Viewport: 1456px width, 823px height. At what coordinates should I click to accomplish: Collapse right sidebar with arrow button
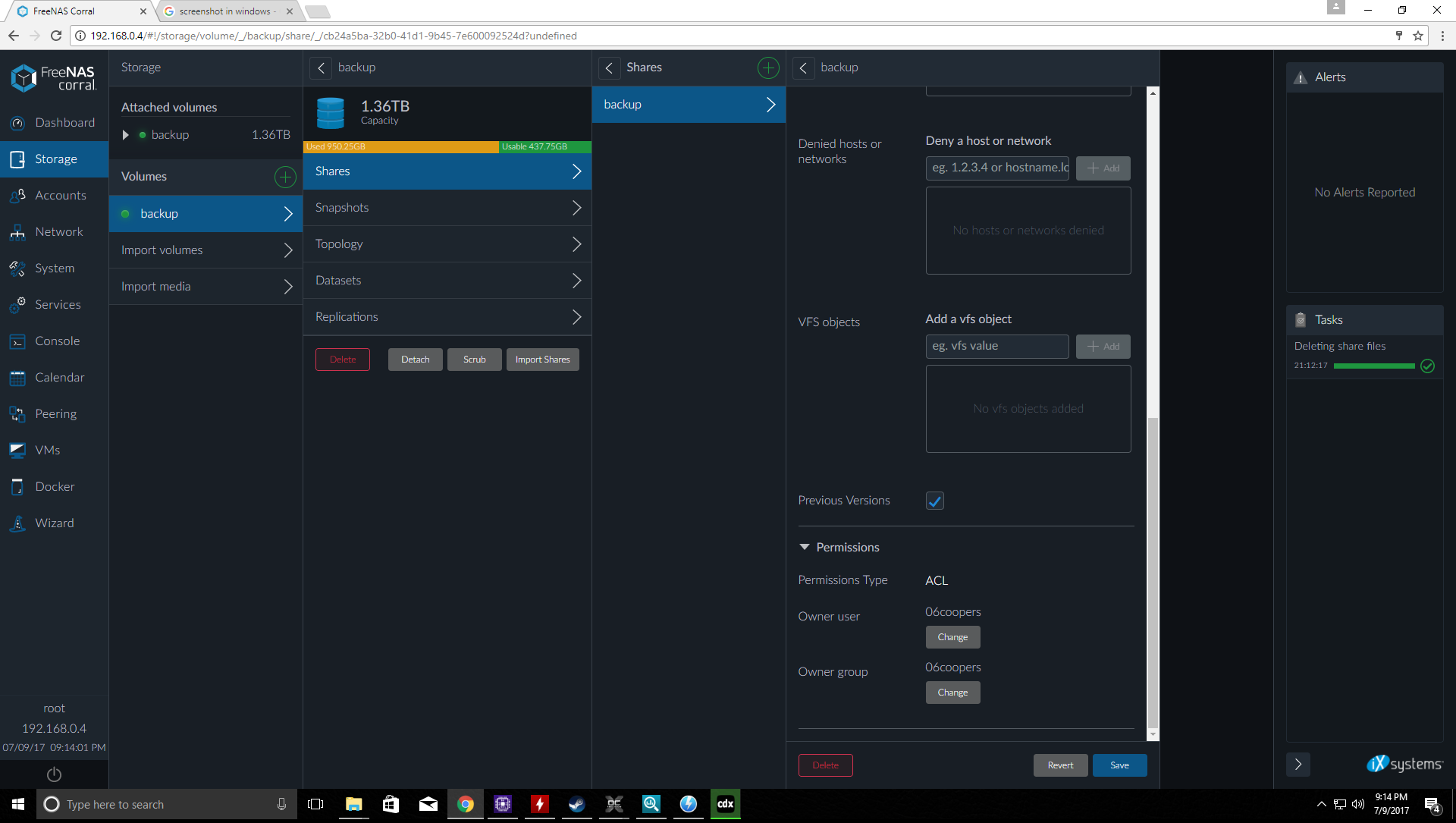coord(1298,764)
